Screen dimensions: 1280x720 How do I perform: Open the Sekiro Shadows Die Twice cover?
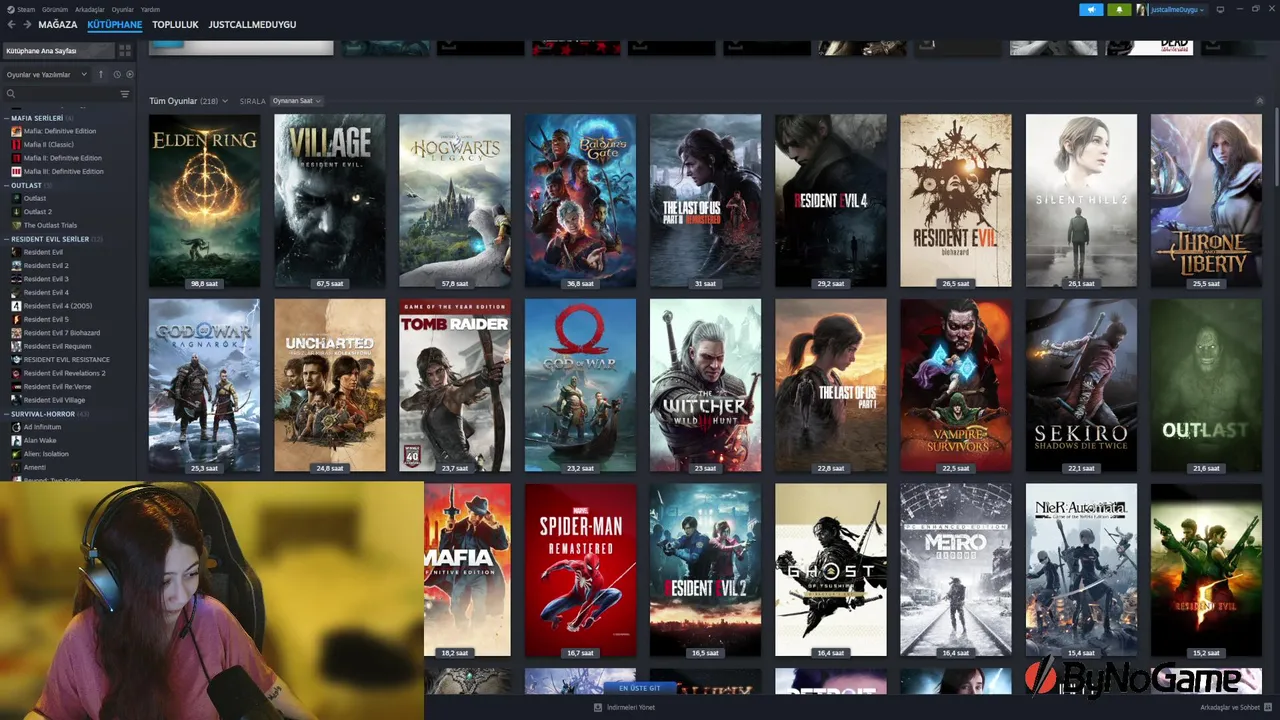coord(1081,385)
